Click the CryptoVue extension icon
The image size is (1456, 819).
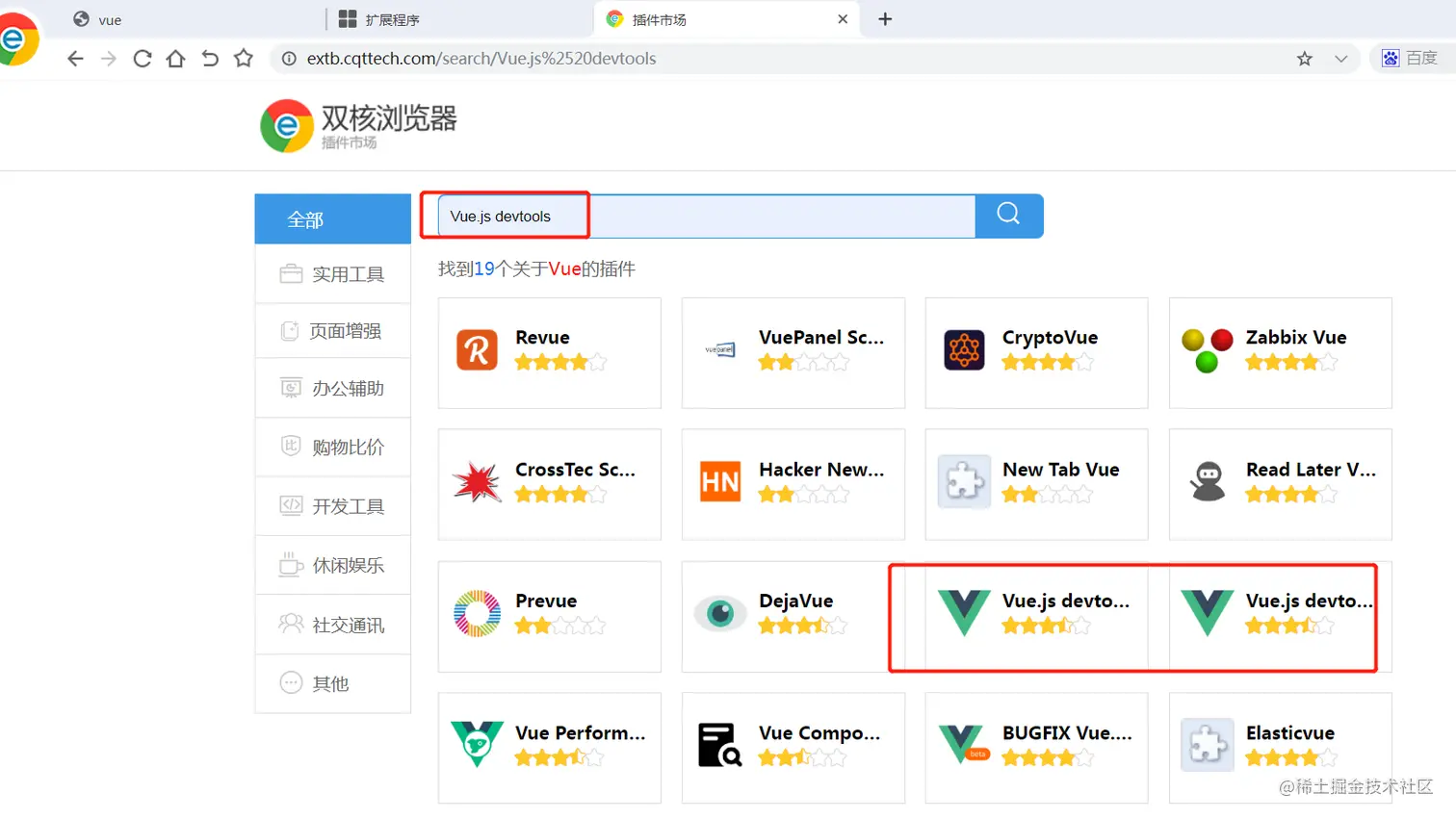click(964, 350)
